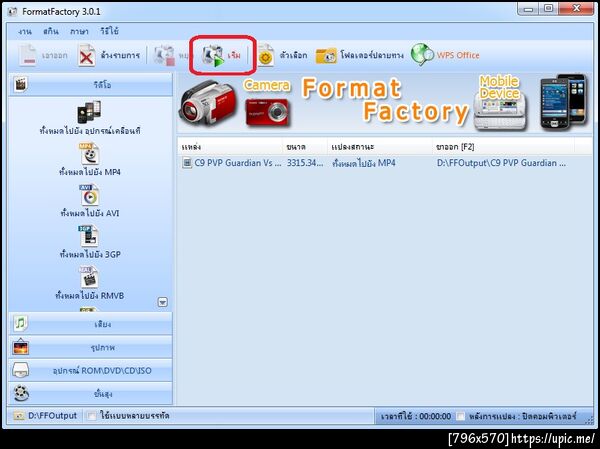This screenshot has height=449, width=600.
Task: Click the โฟลเดอร์ปลายทาง (Output Folder) label
Action: (x=372, y=56)
